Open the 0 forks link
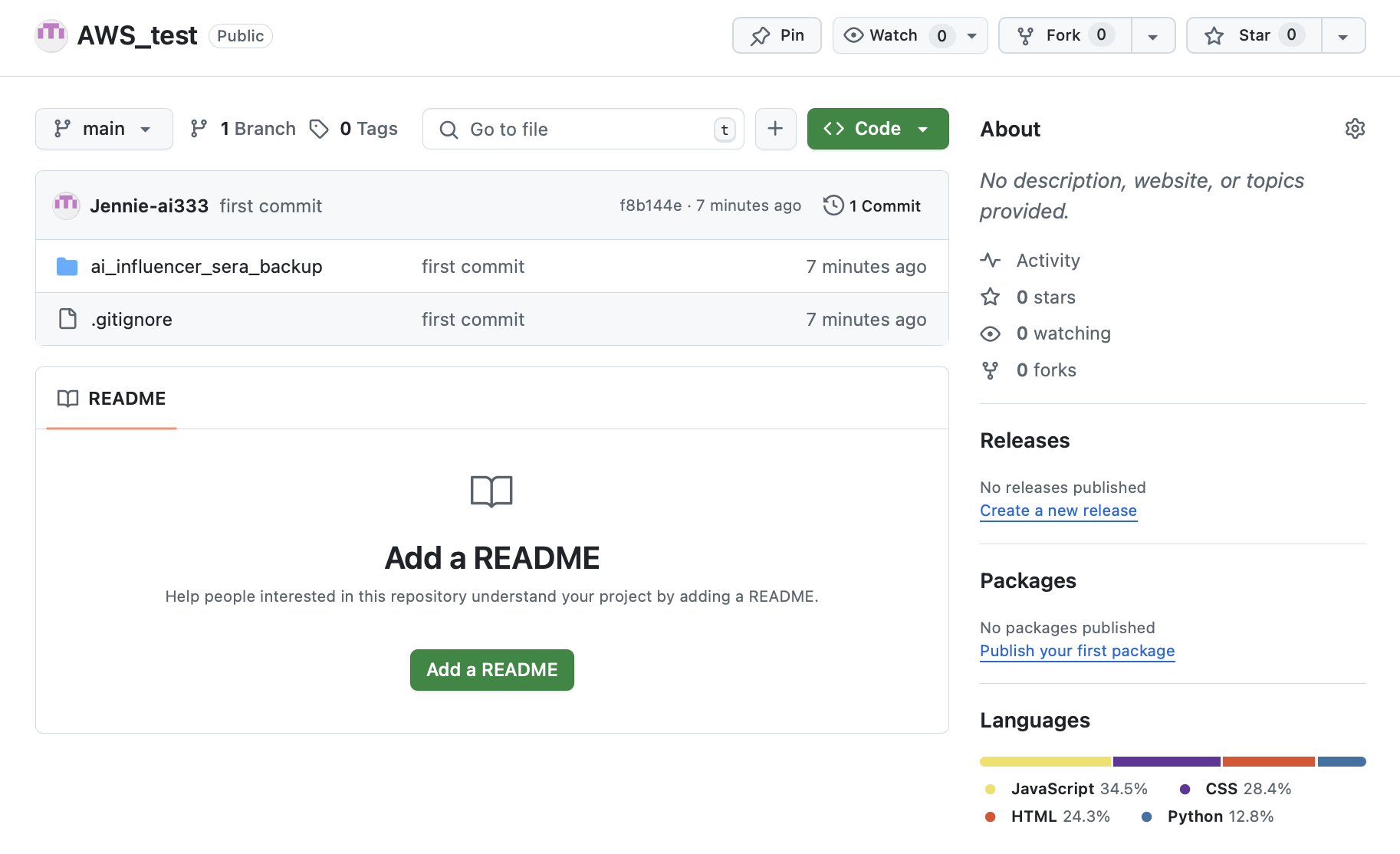Image resolution: width=1400 pixels, height=854 pixels. 1028,370
